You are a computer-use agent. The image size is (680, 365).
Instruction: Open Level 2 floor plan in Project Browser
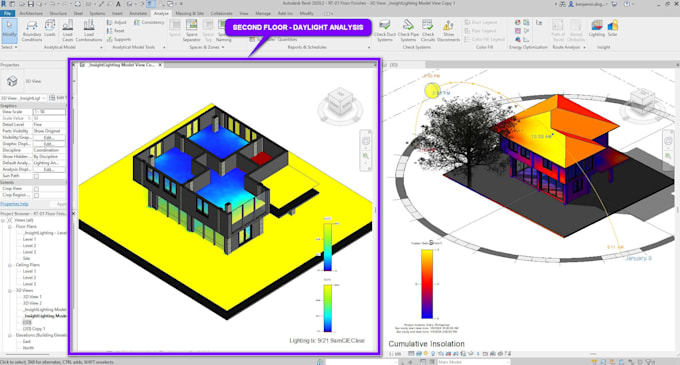click(29, 246)
